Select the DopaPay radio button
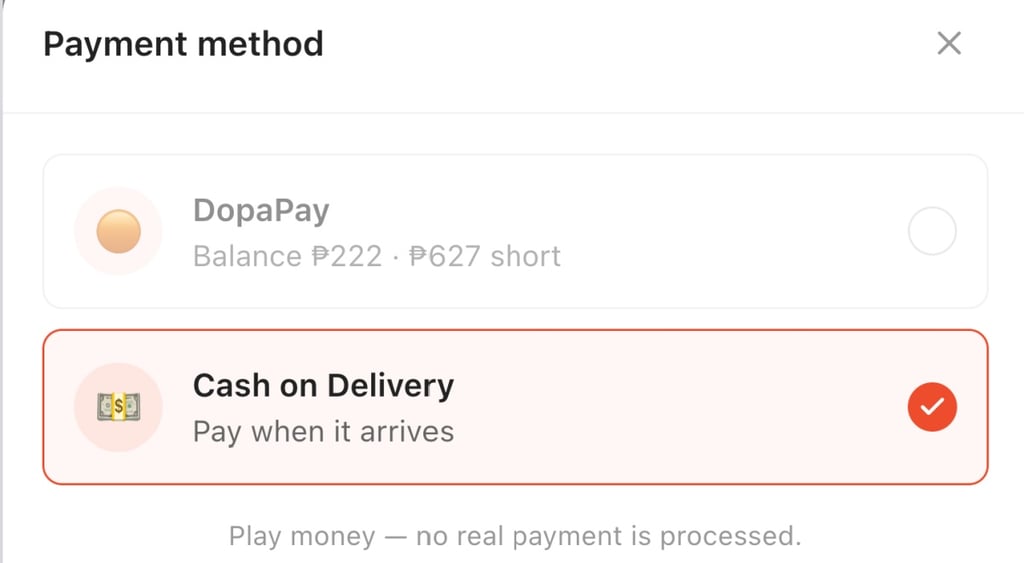The width and height of the screenshot is (1024, 563). tap(932, 231)
